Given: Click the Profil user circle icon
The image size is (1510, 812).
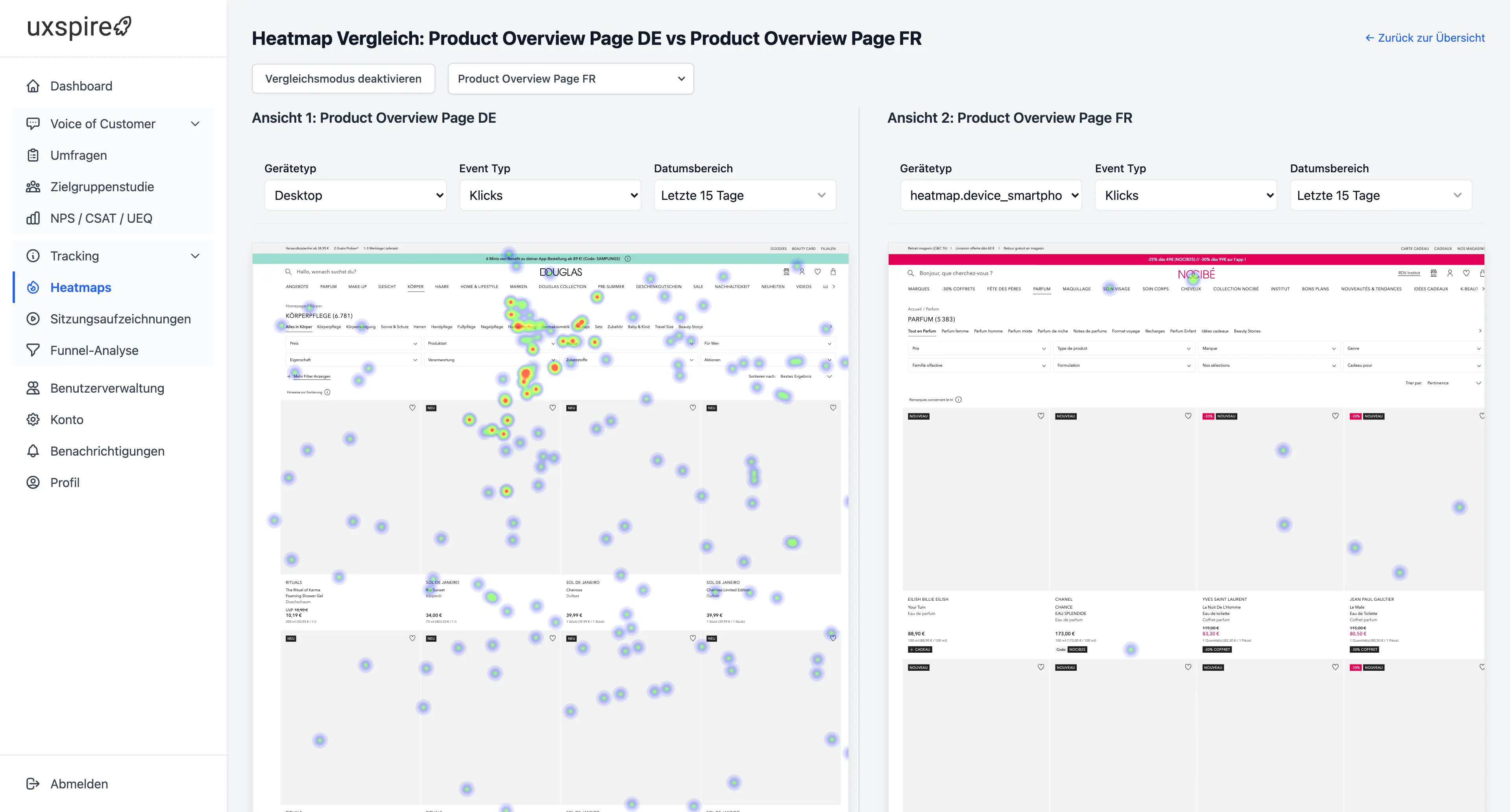Looking at the screenshot, I should point(33,482).
